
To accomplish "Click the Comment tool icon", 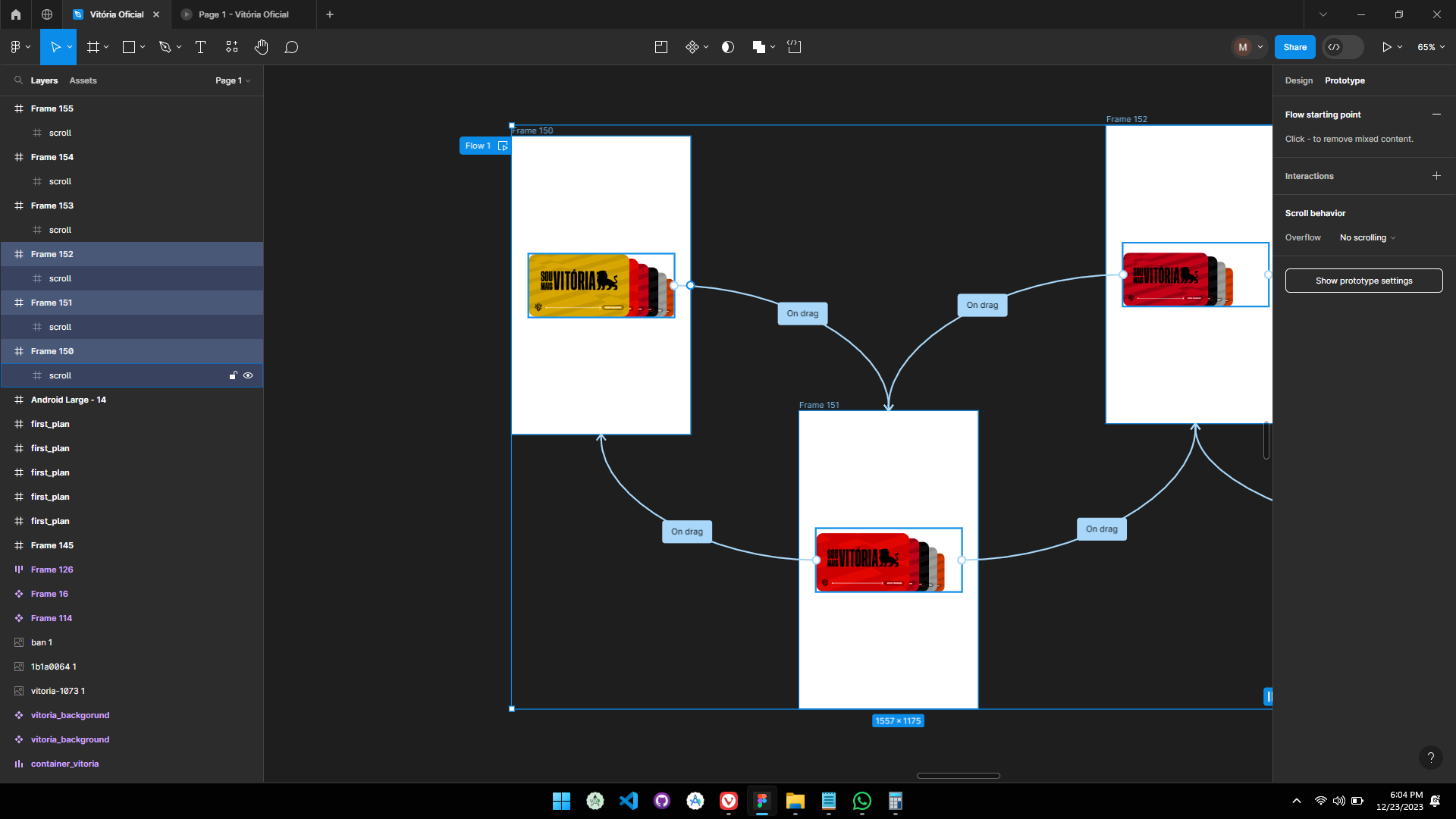I will 291,47.
